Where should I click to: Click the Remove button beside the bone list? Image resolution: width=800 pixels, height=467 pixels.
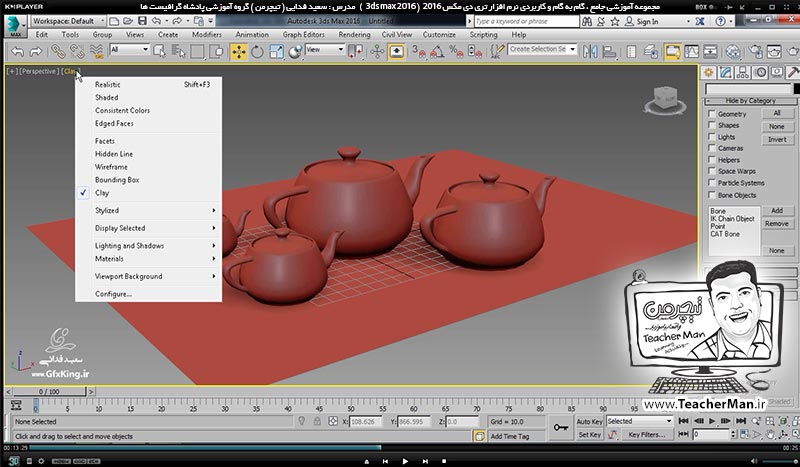[x=777, y=224]
